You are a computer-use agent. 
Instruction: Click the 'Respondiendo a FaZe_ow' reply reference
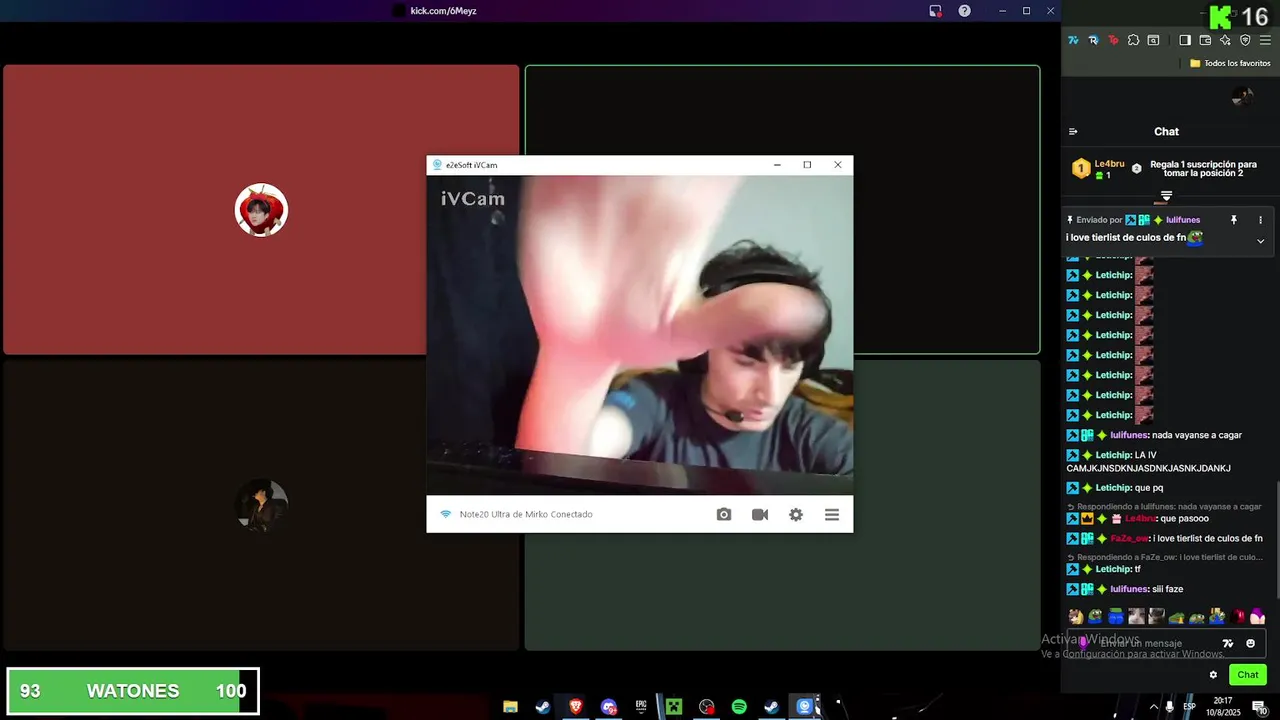(x=1164, y=557)
